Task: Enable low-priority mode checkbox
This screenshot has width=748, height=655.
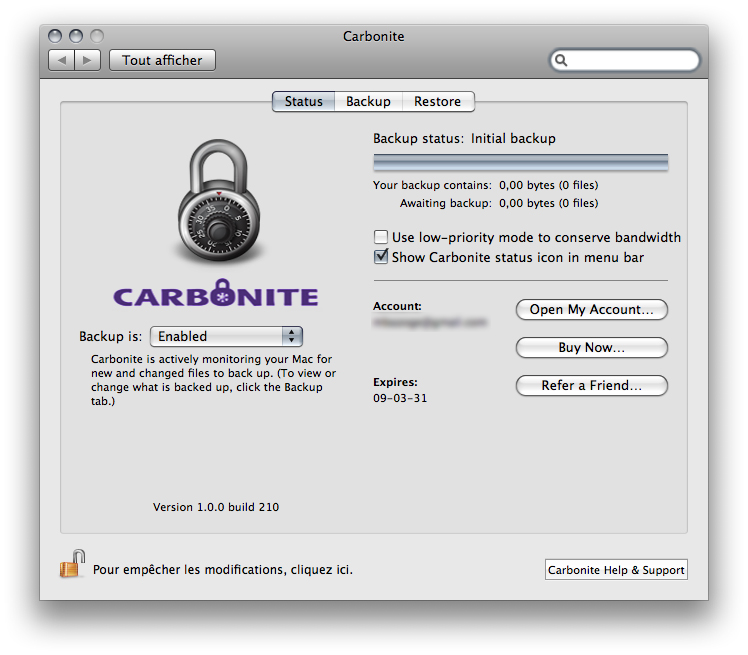Action: coord(381,237)
